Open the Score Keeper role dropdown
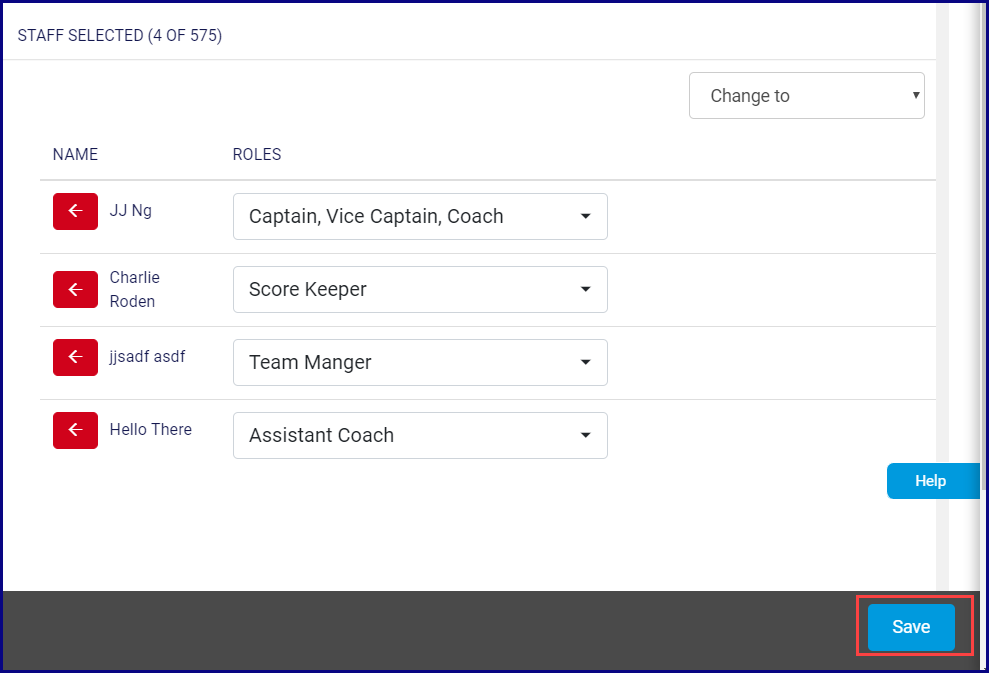 coord(420,289)
